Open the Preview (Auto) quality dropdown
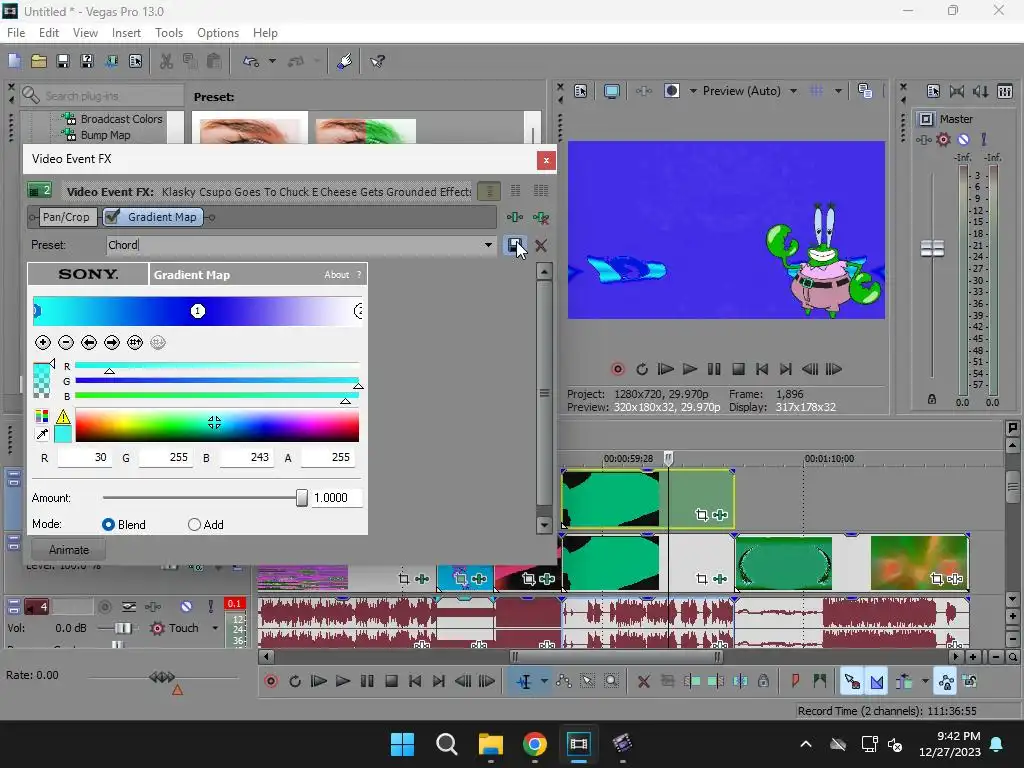The image size is (1024, 768). point(793,91)
